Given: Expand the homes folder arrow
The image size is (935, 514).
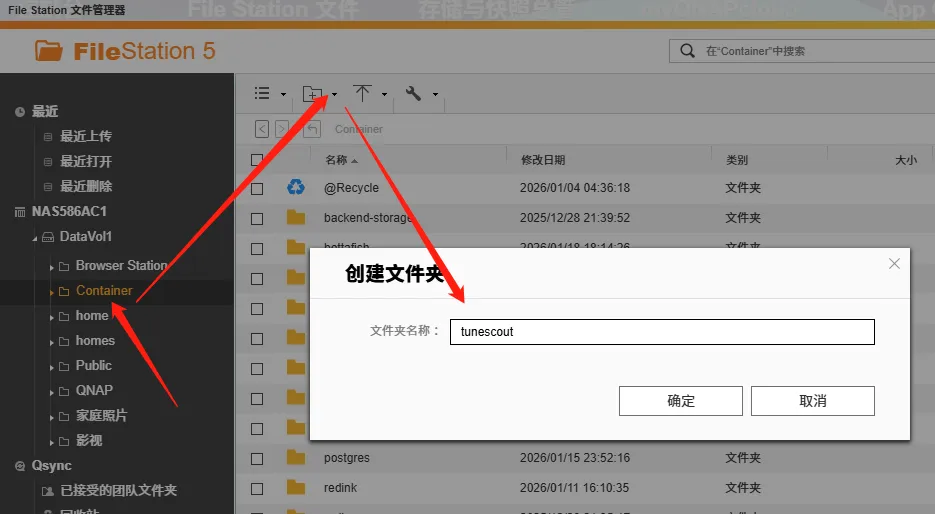Looking at the screenshot, I should pyautogui.click(x=51, y=342).
